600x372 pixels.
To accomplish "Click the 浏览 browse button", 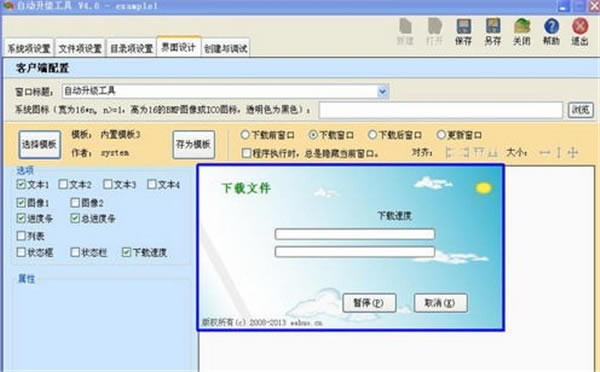I will (x=580, y=110).
